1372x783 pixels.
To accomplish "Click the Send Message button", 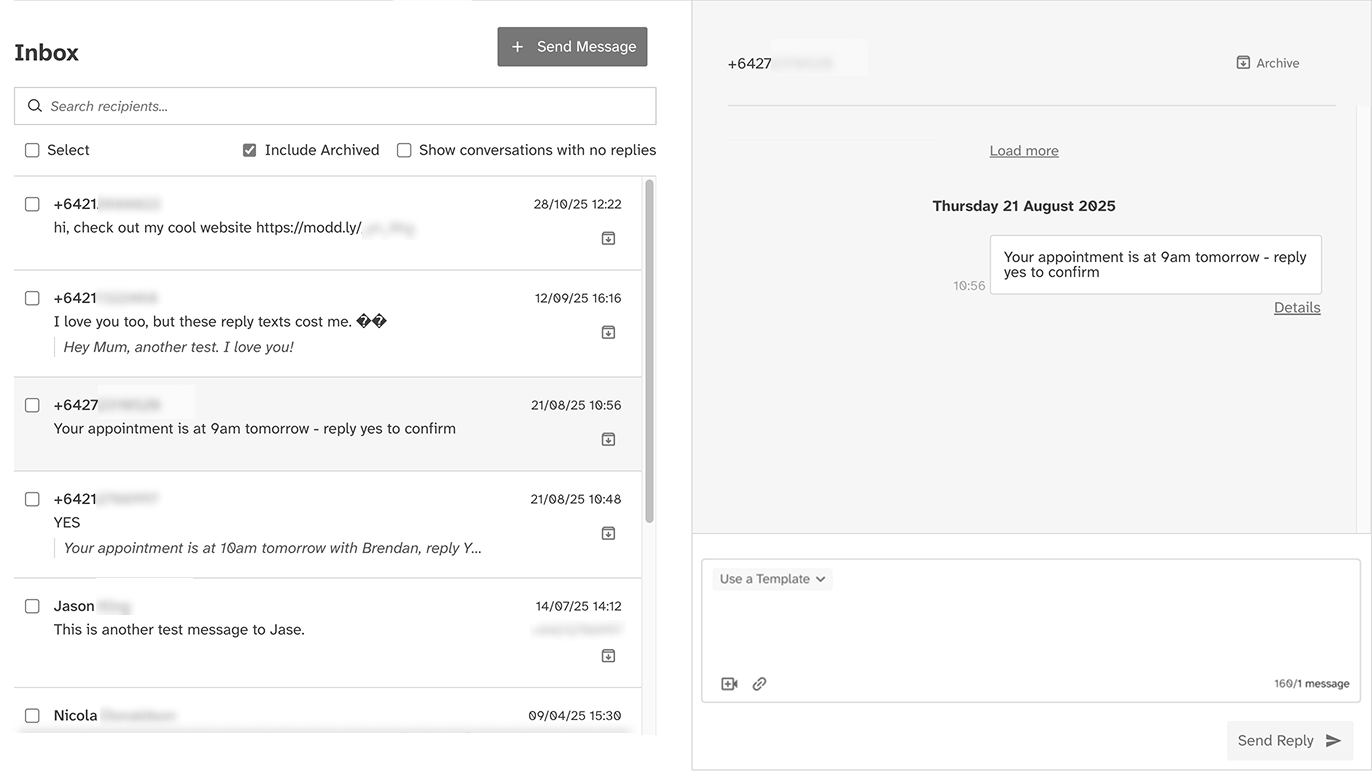I will pos(572,46).
